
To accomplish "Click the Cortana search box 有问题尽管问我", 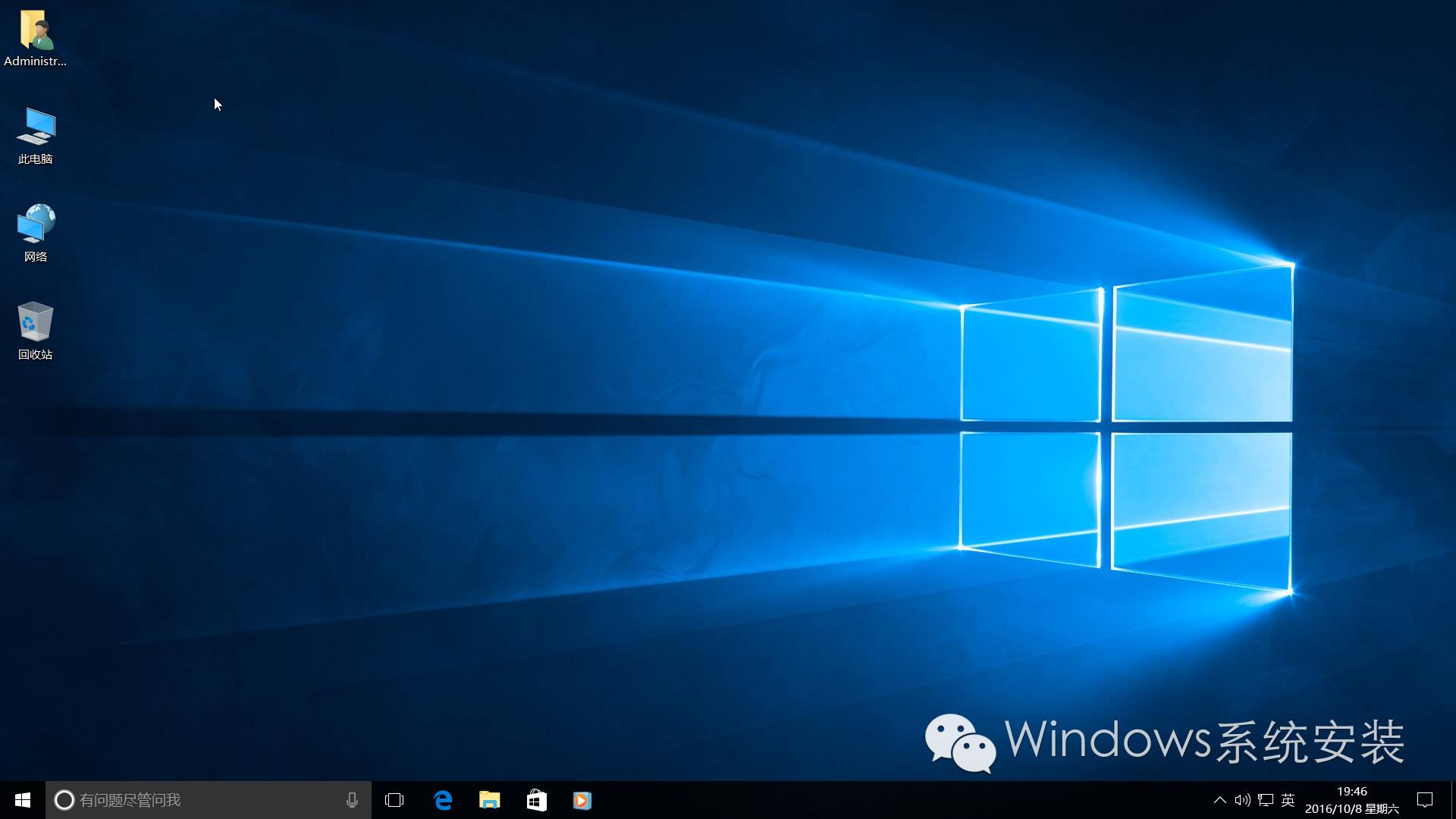I will point(209,800).
